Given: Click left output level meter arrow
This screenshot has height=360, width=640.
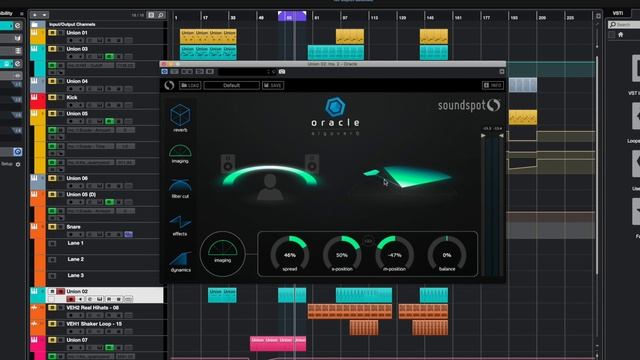Looking at the screenshot, I should click(x=483, y=136).
